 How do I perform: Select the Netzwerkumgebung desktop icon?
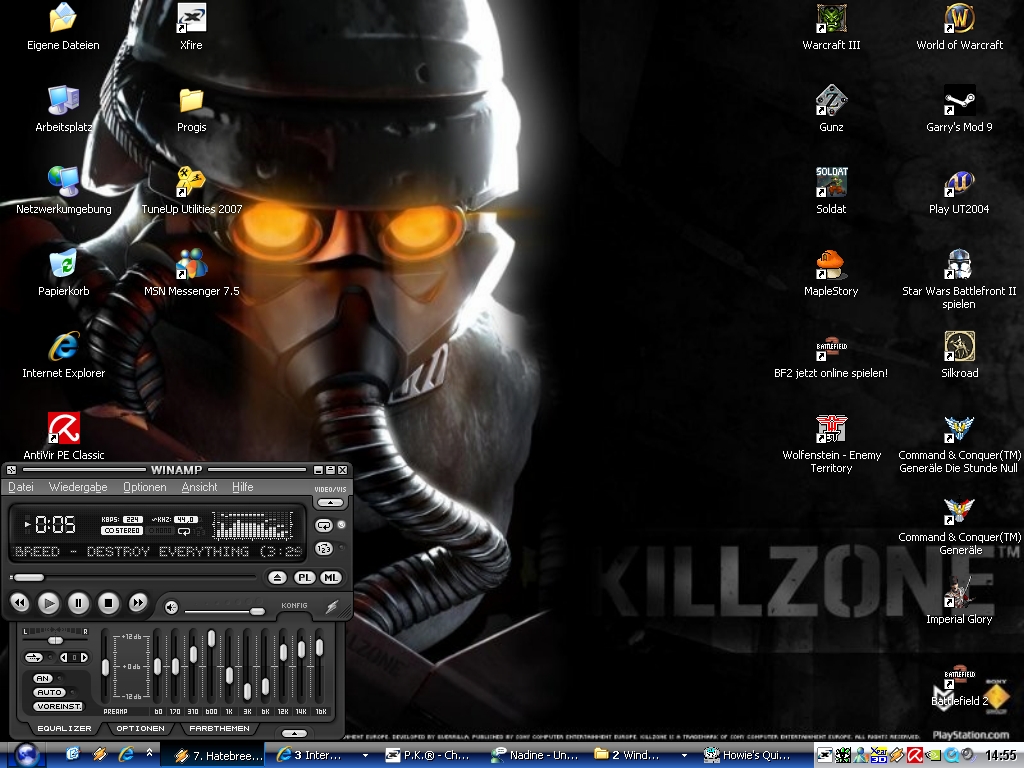(x=63, y=191)
